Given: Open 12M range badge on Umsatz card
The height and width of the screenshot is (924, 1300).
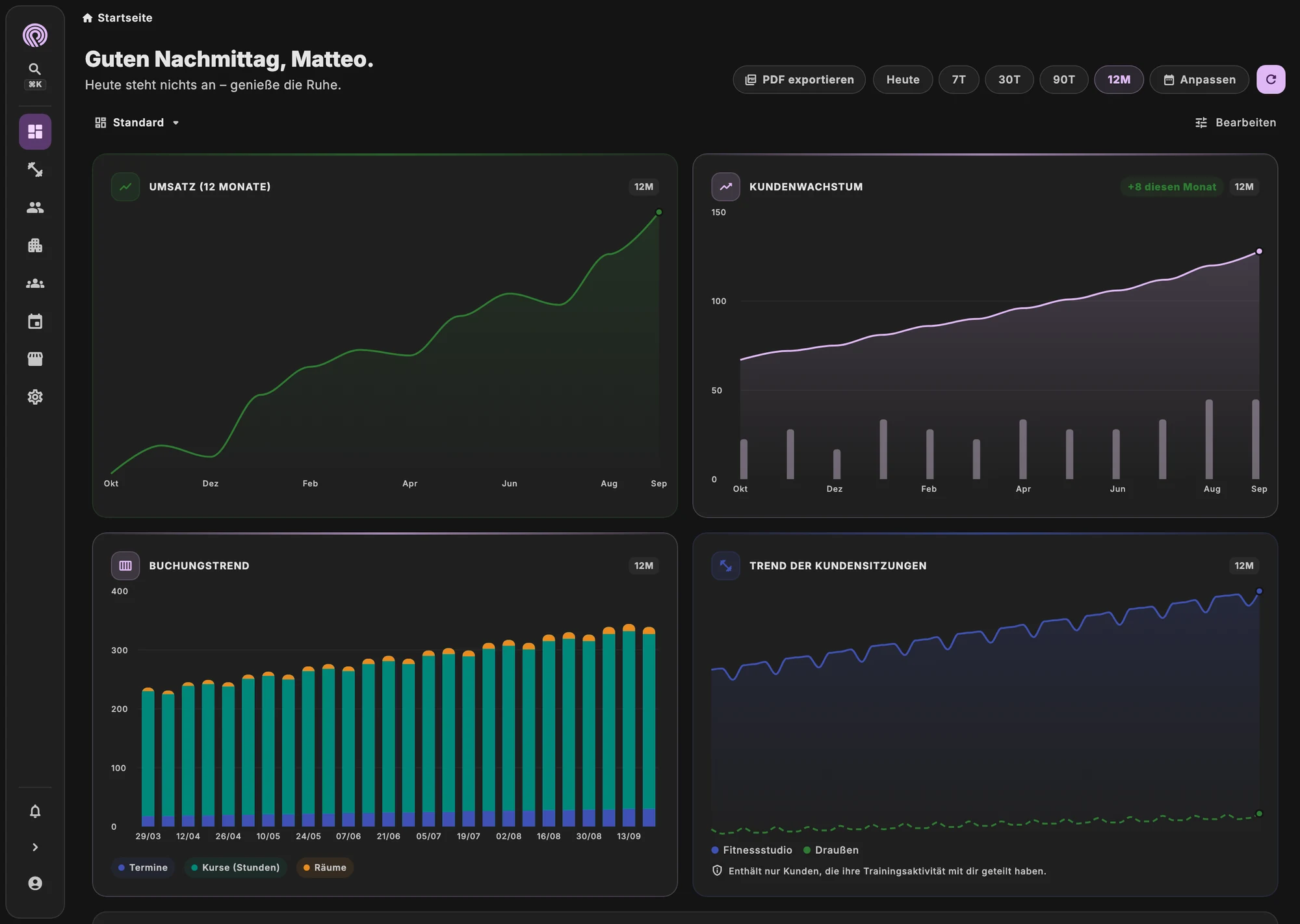Looking at the screenshot, I should point(643,186).
